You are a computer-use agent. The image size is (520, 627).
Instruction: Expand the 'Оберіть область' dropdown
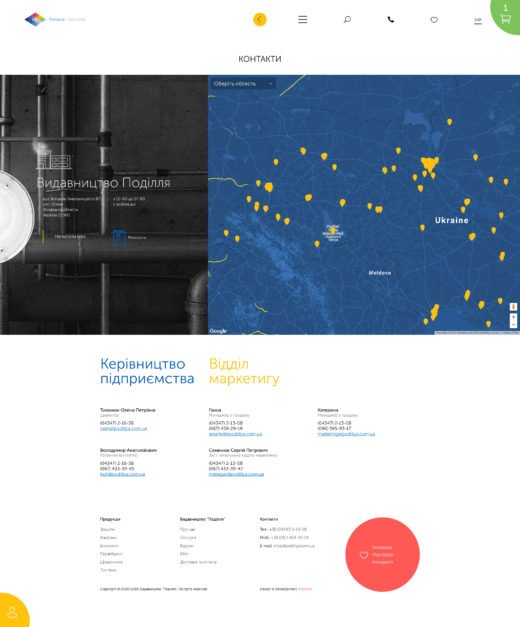tap(243, 84)
